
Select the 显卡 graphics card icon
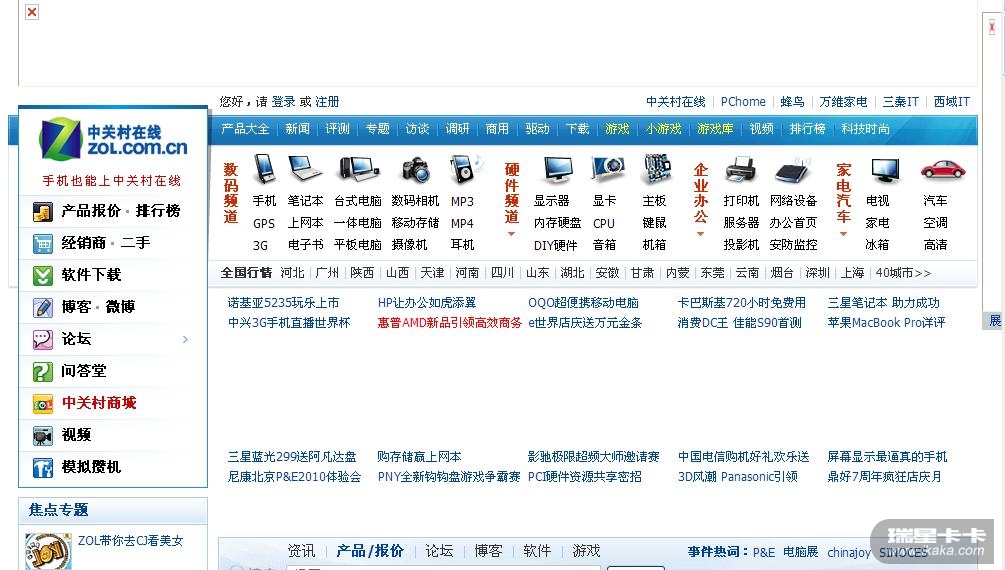[x=608, y=169]
